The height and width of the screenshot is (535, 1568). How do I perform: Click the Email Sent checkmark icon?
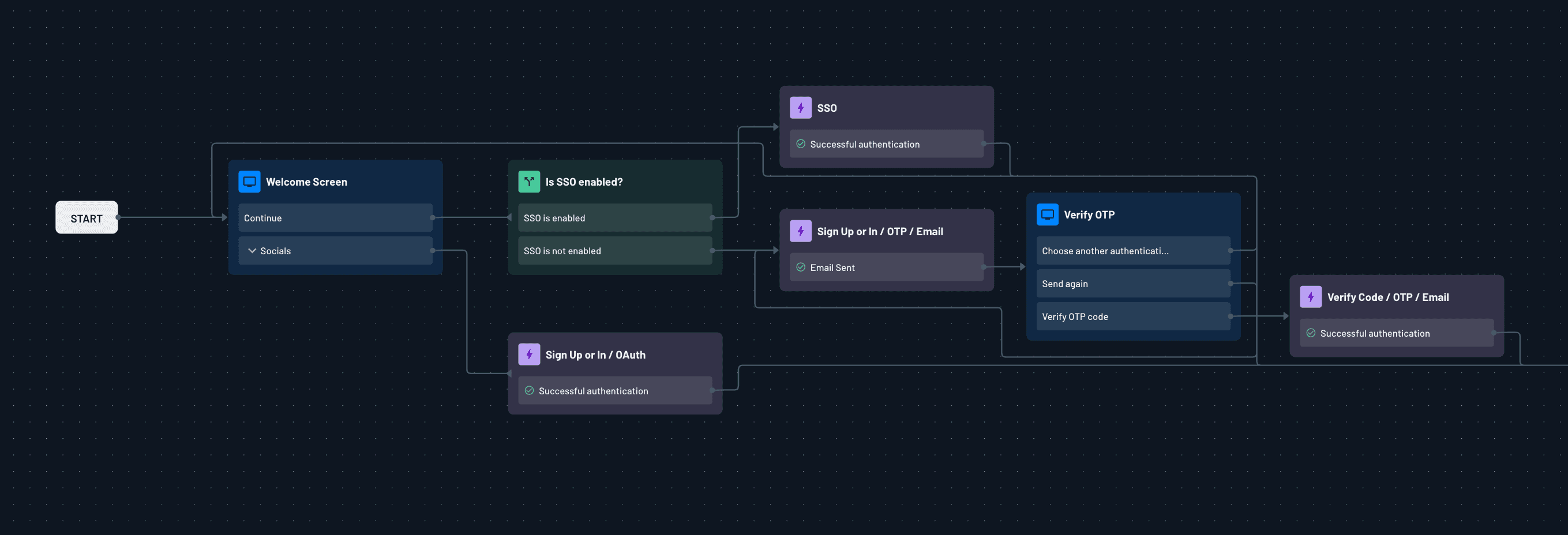800,267
